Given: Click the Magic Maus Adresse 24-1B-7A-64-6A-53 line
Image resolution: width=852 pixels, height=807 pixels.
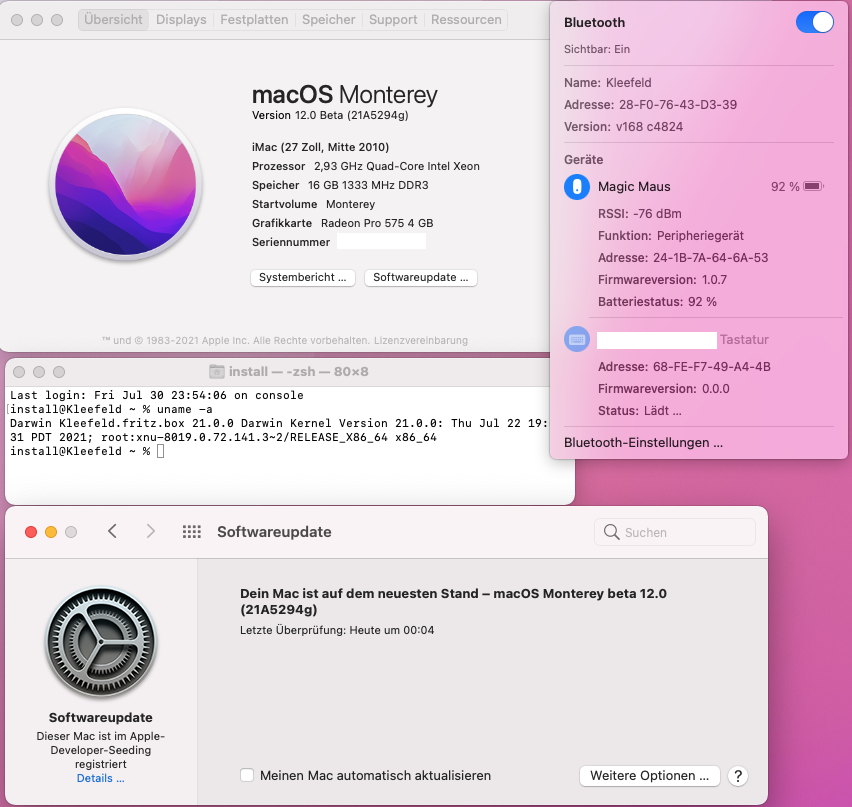Looking at the screenshot, I should (x=683, y=258).
